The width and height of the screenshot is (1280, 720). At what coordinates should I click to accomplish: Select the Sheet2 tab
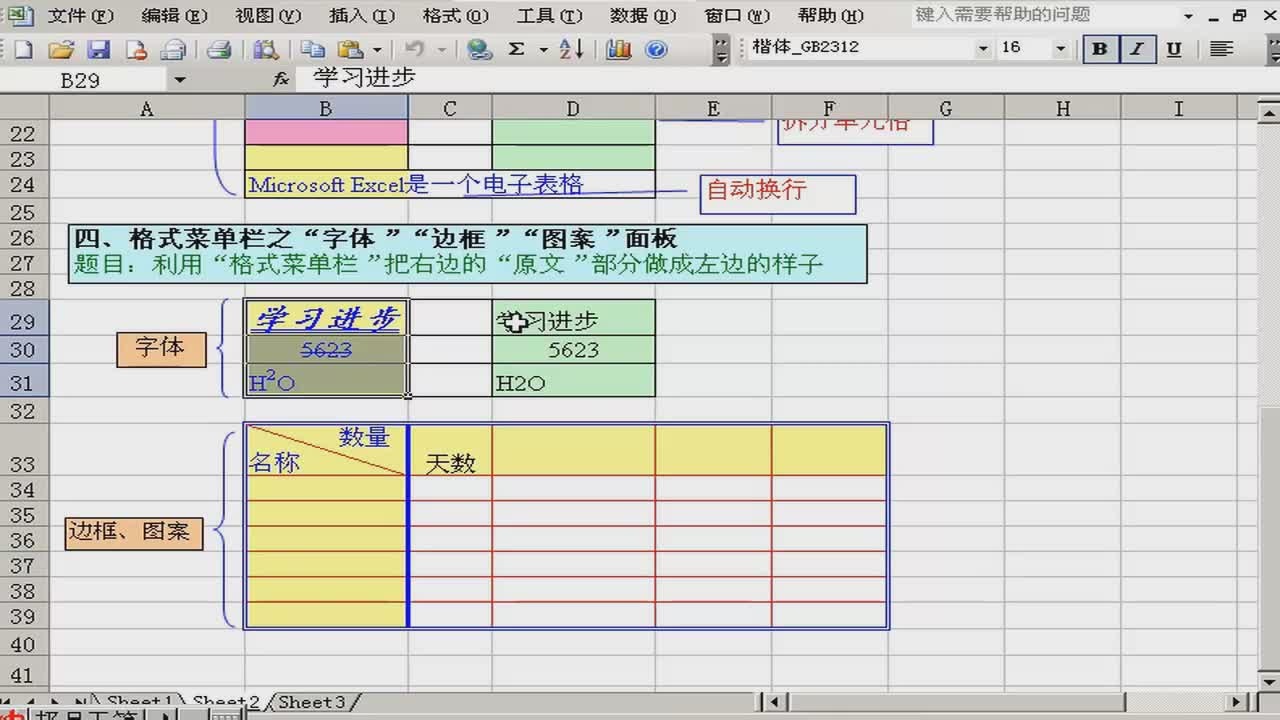(x=226, y=702)
